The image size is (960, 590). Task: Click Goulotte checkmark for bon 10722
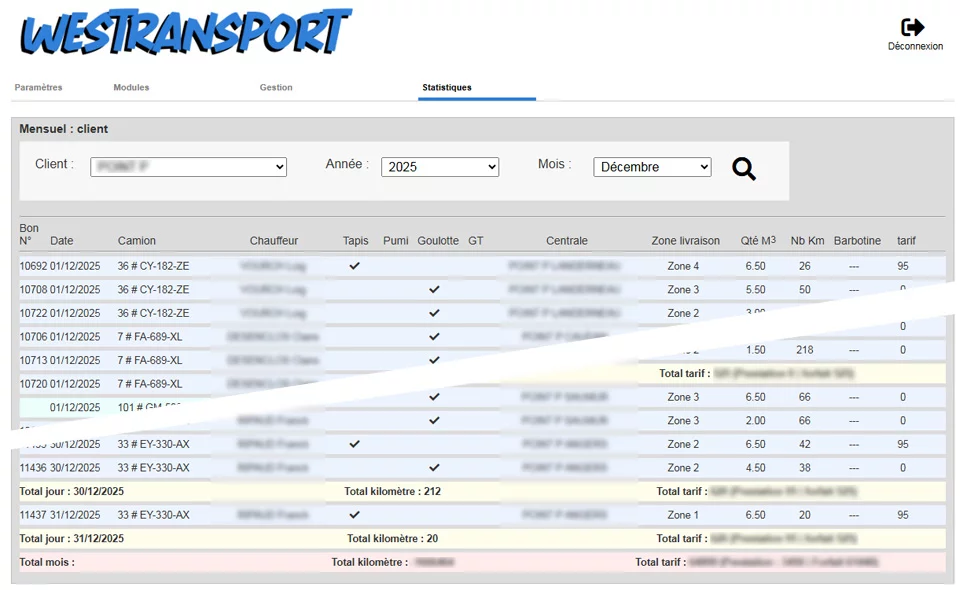434,313
